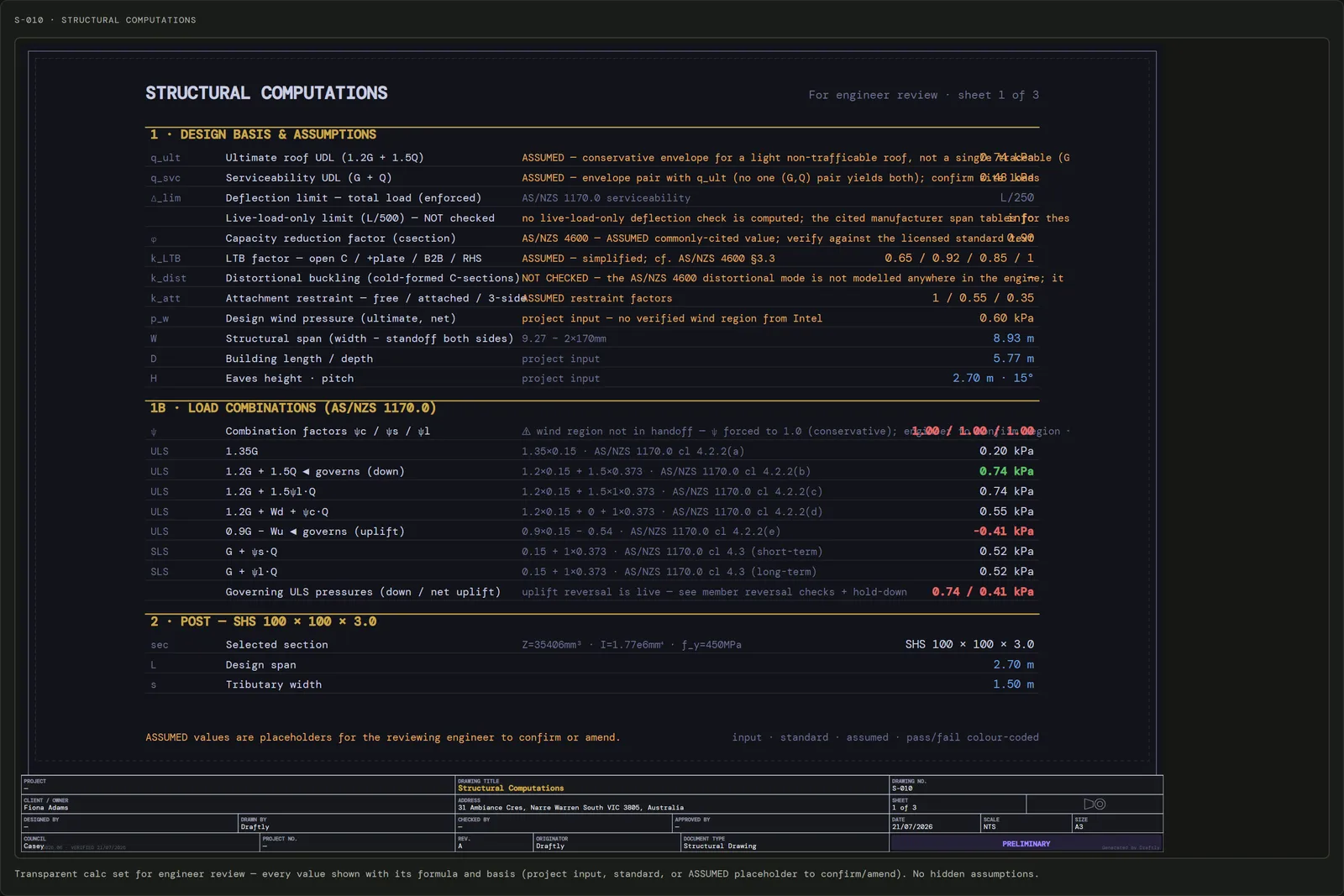Click the red '0.74 / 0.41 kPa' value
The width and height of the screenshot is (1344, 896).
[x=983, y=592]
